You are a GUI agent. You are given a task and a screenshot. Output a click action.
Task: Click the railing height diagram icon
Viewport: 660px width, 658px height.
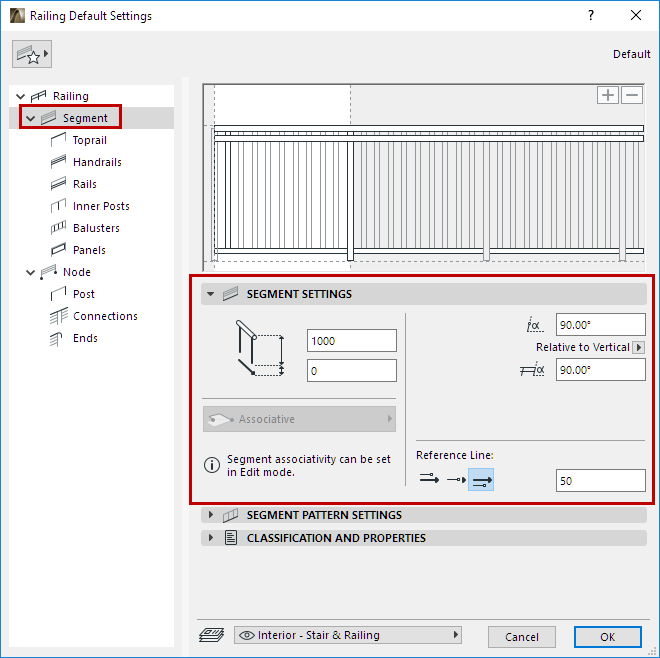click(x=260, y=348)
